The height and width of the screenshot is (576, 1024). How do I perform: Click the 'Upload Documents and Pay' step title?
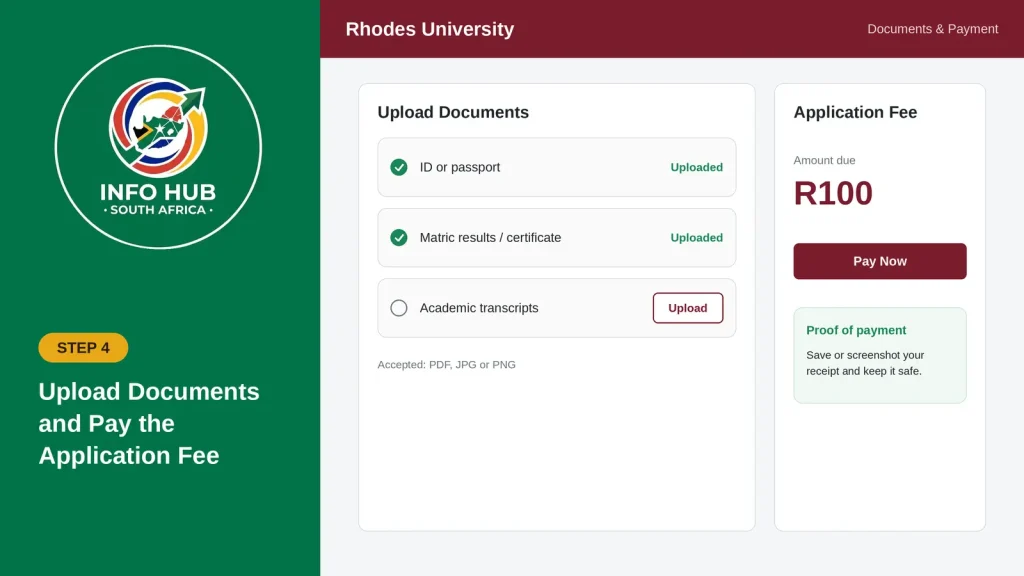pos(149,423)
